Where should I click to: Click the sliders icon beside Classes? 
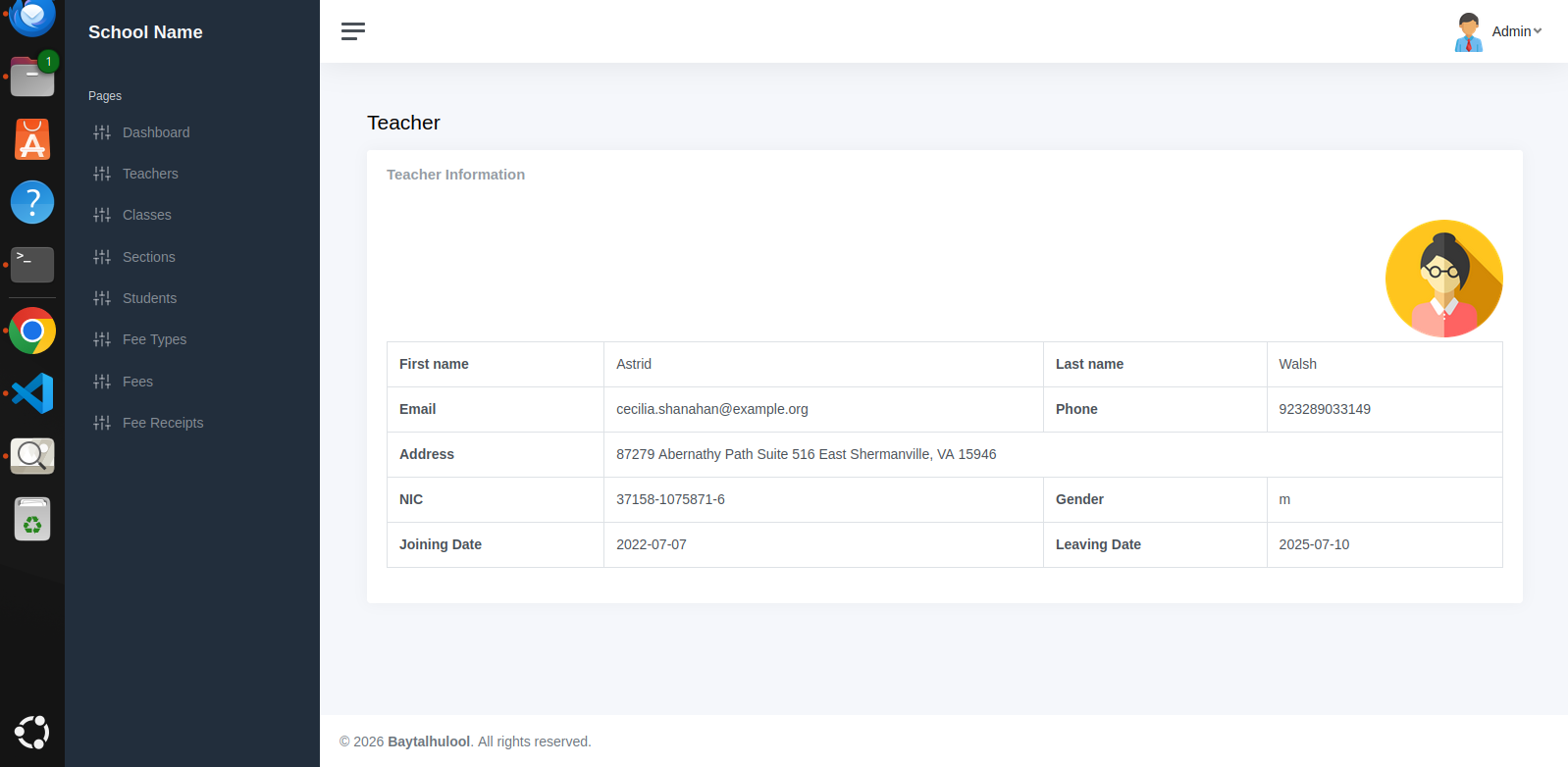(102, 215)
